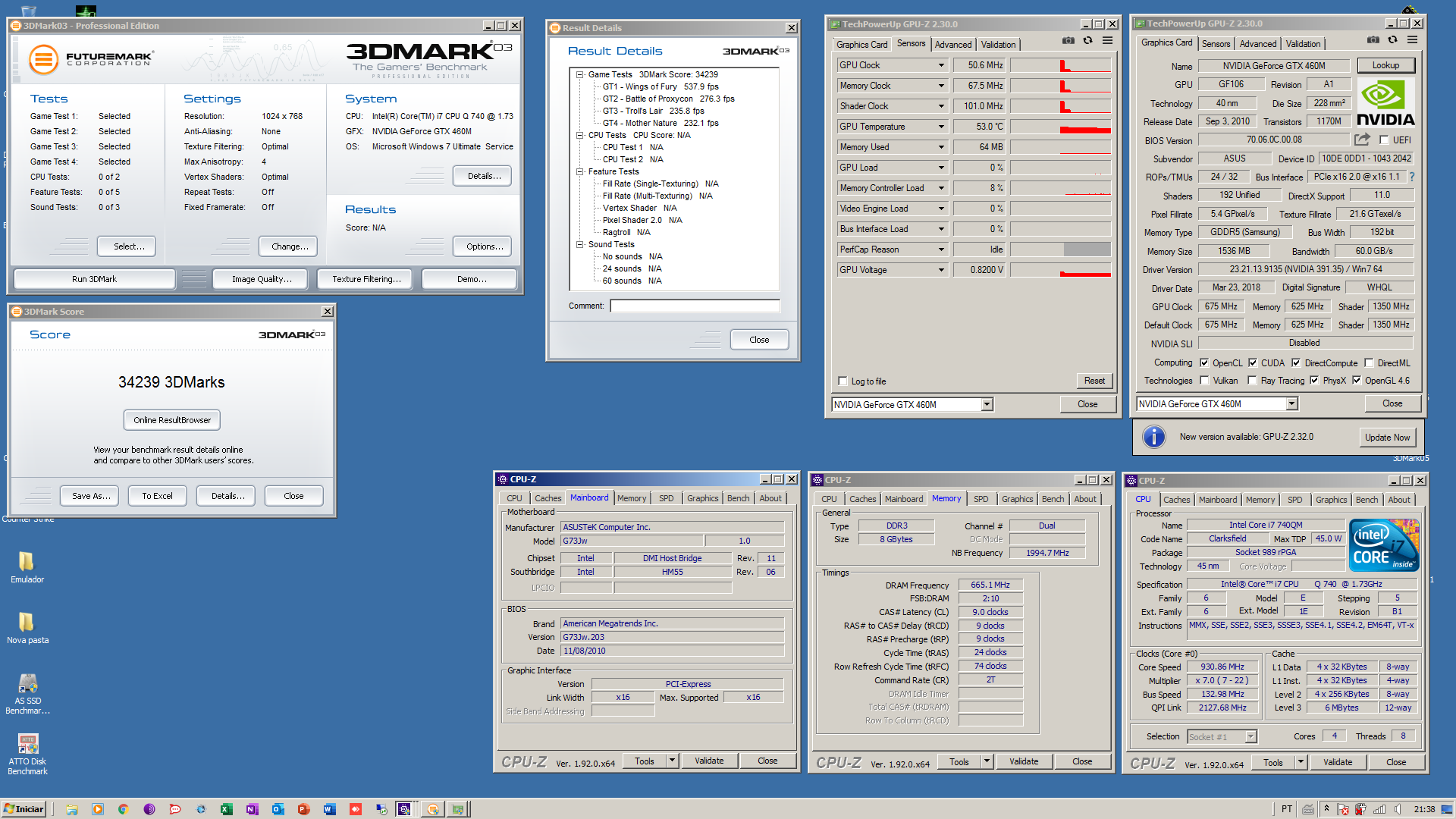Open Chrome from the taskbar

123,809
